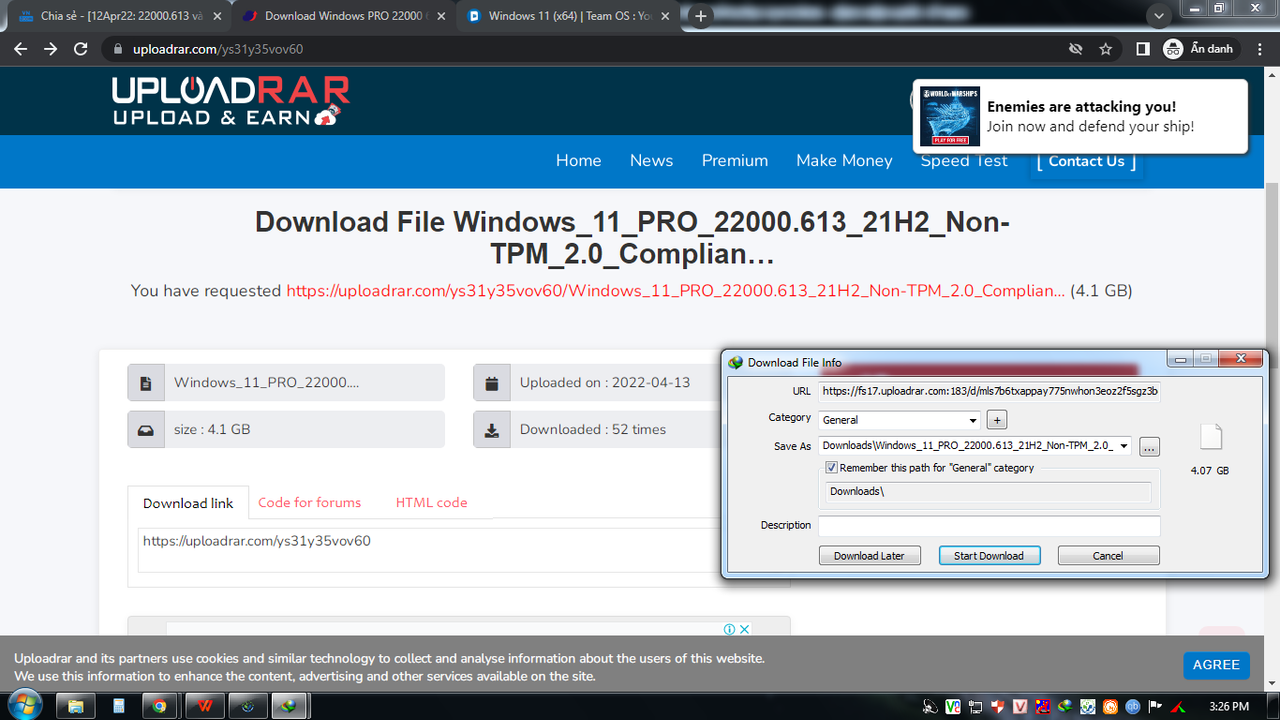Switch to 'Download Windows PRO 22000' tab
The height and width of the screenshot is (720, 1280).
coord(345,16)
